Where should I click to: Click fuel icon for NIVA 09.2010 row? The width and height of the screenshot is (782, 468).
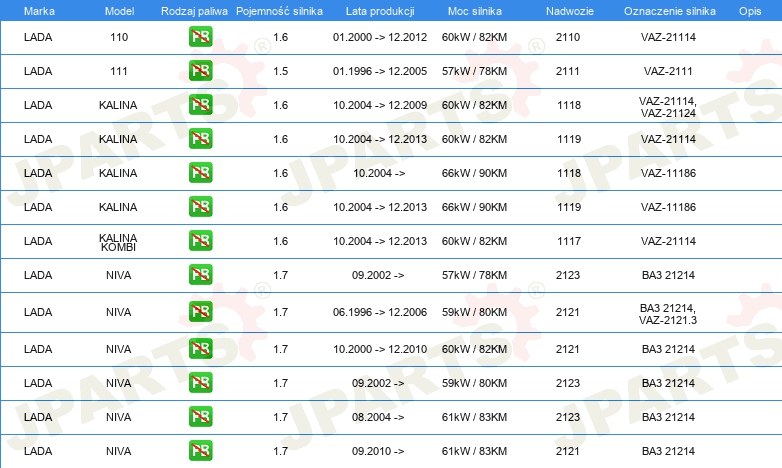click(200, 451)
